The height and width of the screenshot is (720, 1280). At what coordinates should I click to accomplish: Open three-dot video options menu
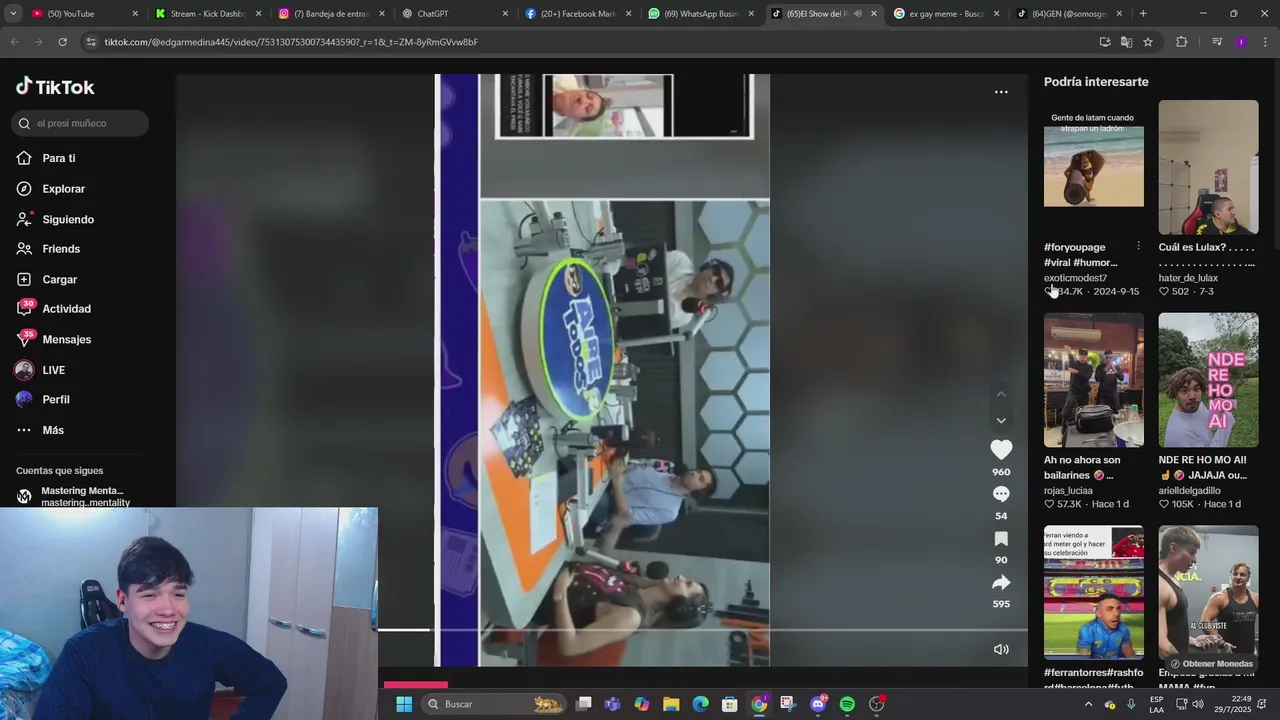click(x=1001, y=92)
